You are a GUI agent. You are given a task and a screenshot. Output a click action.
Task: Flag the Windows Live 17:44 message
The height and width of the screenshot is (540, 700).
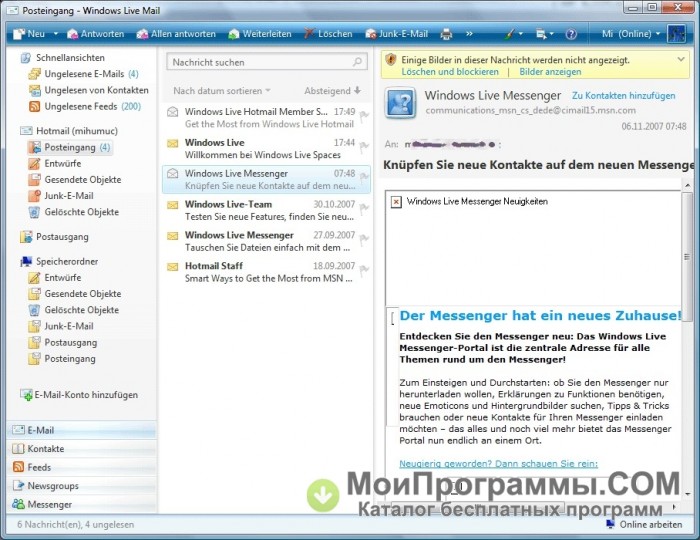[364, 147]
